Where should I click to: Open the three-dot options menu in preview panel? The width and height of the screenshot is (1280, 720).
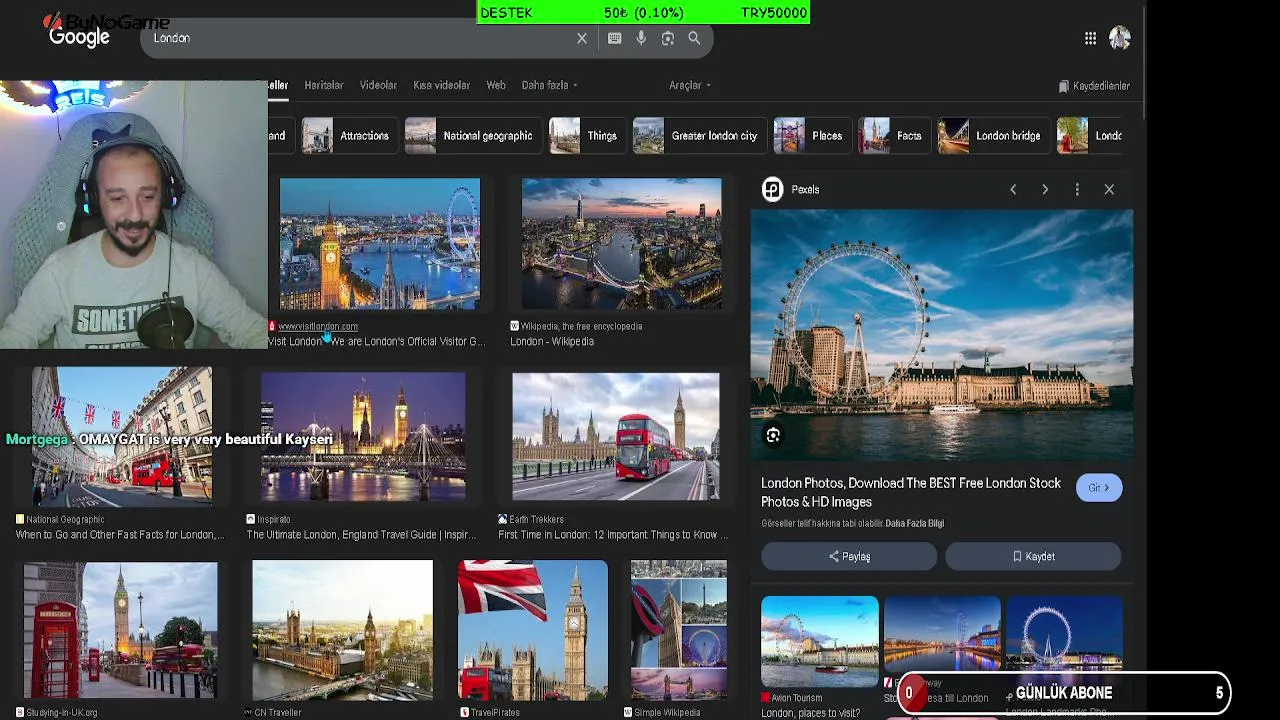click(x=1077, y=189)
